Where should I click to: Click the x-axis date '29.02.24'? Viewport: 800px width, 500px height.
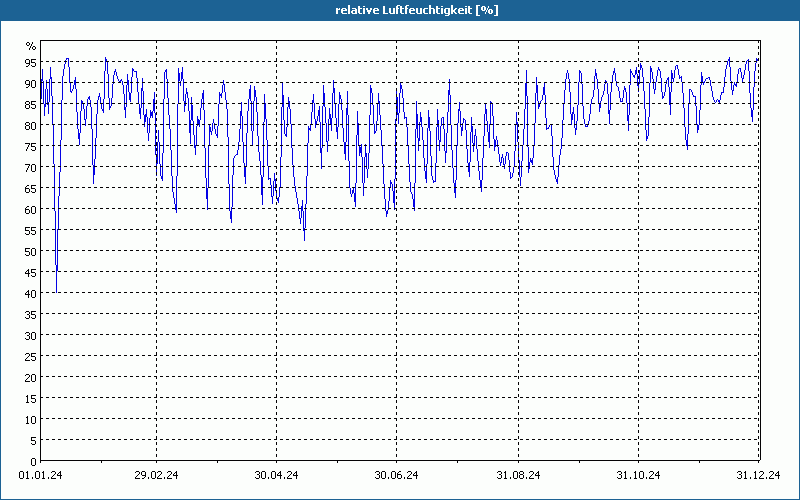156,475
